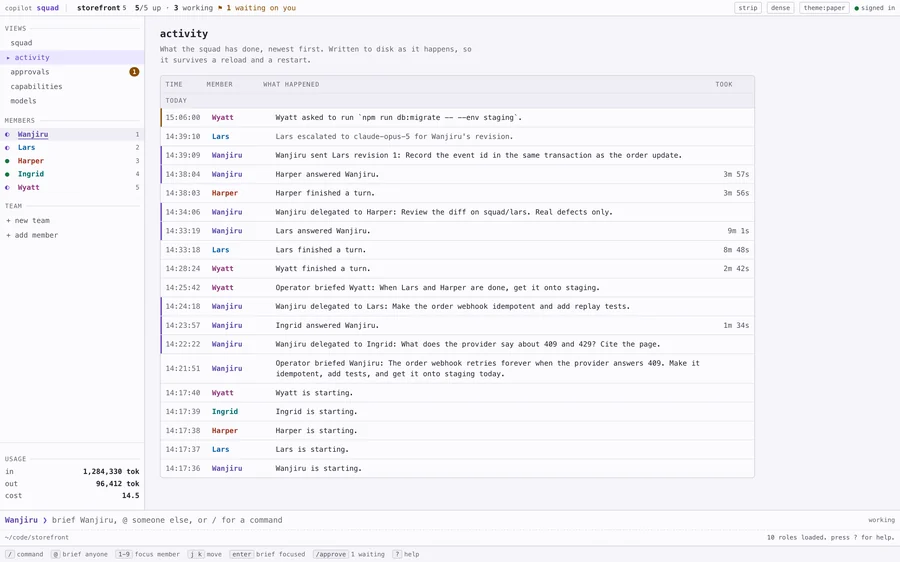The image size is (900, 562).
Task: Click 'Lars answered Wanjiru.' entry
Action: 457,231
